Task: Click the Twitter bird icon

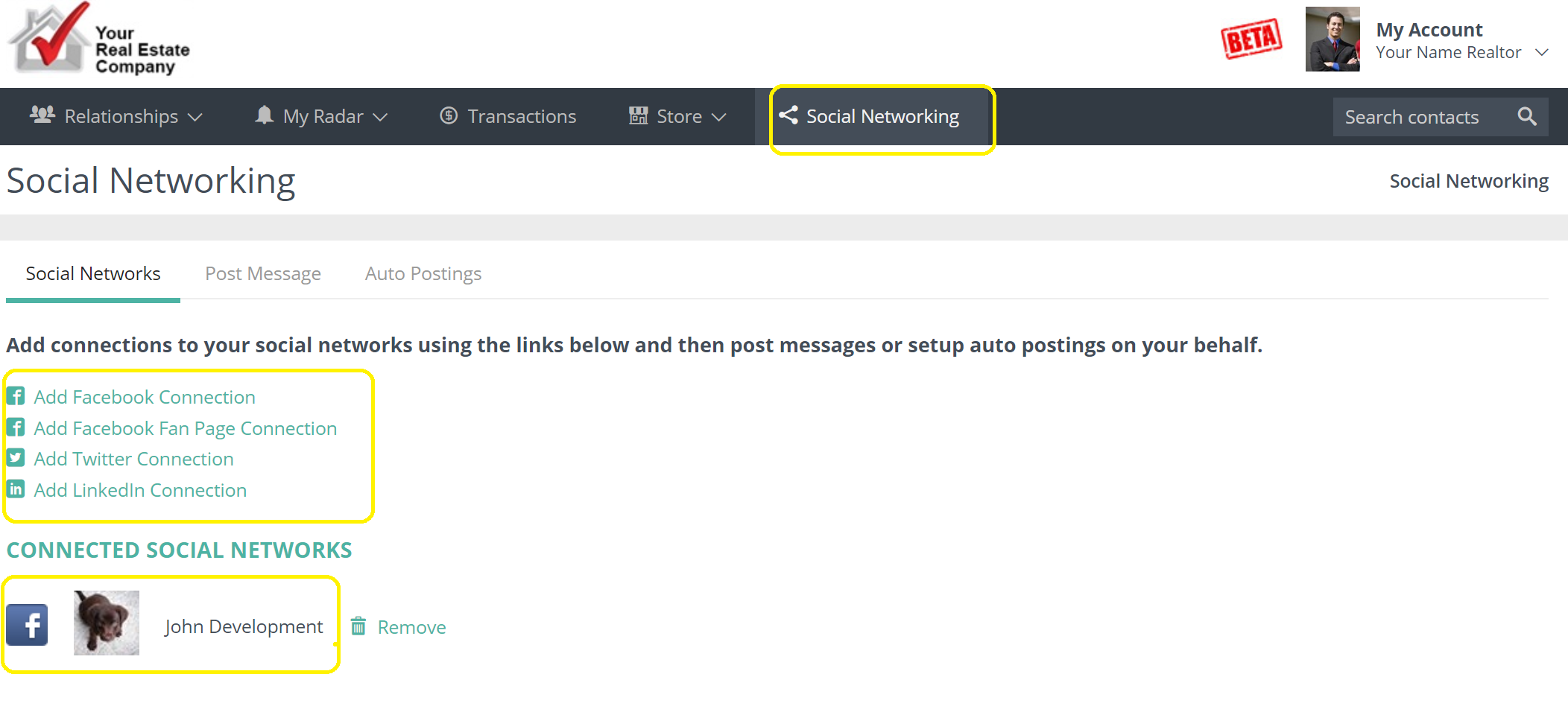Action: 16,458
